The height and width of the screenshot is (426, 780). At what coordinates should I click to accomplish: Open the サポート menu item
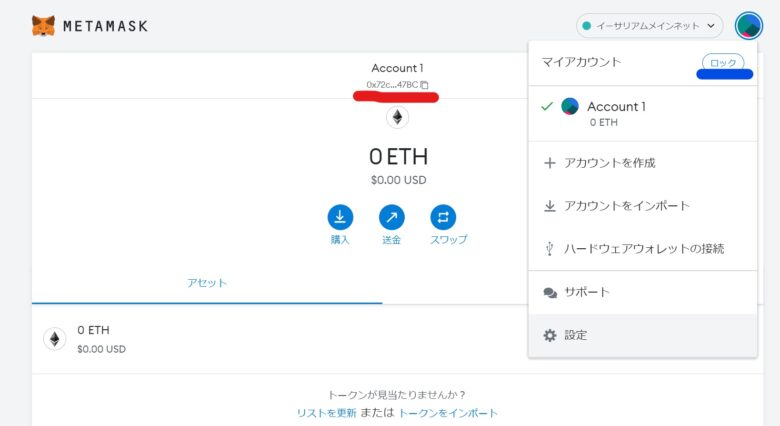(x=643, y=292)
